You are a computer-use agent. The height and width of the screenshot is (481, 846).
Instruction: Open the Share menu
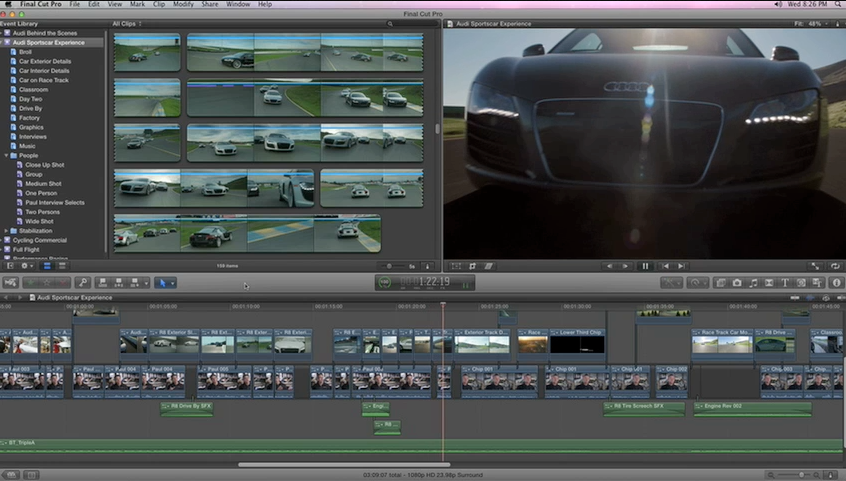[210, 4]
